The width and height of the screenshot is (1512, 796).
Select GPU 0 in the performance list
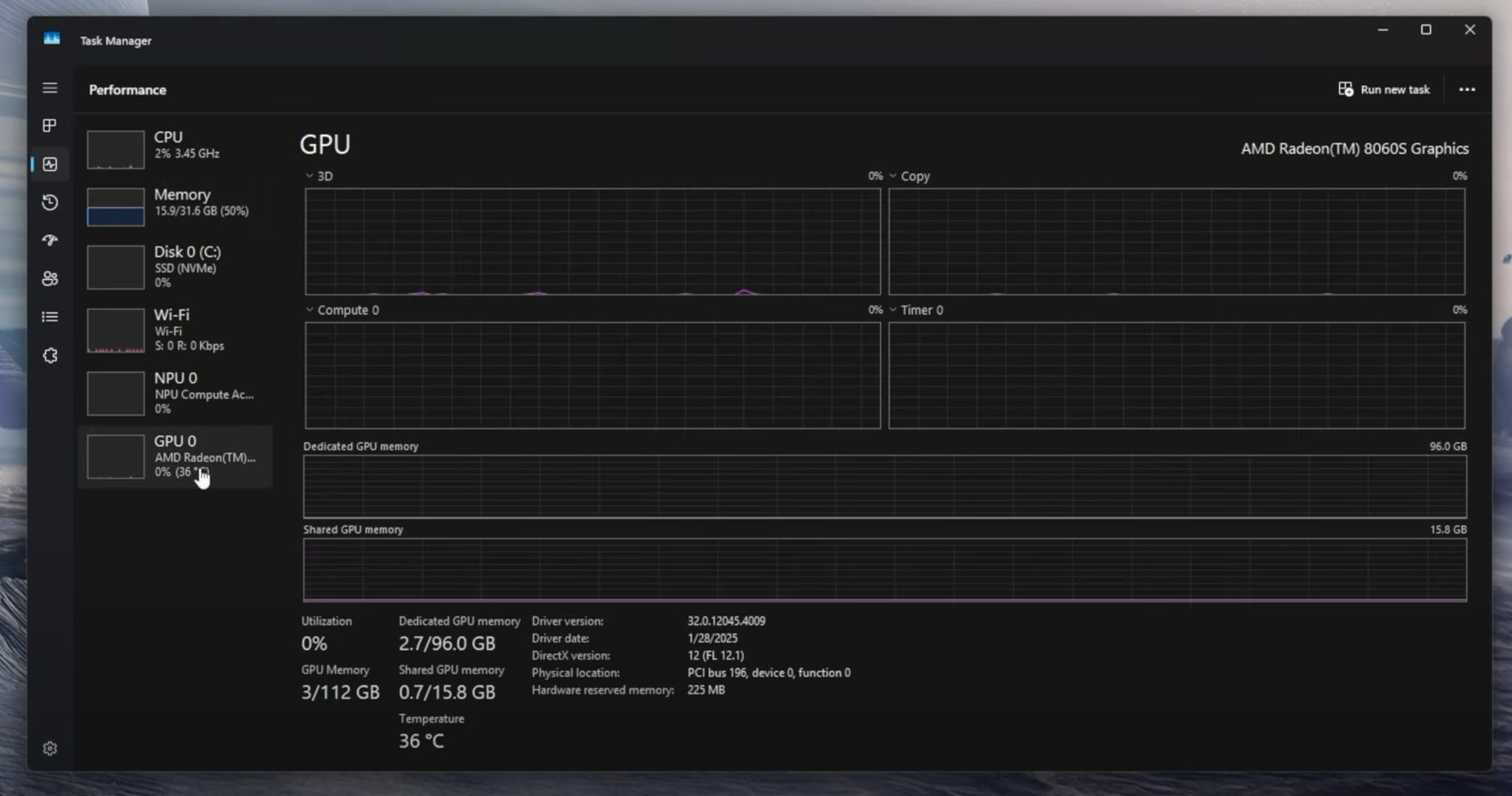point(175,456)
